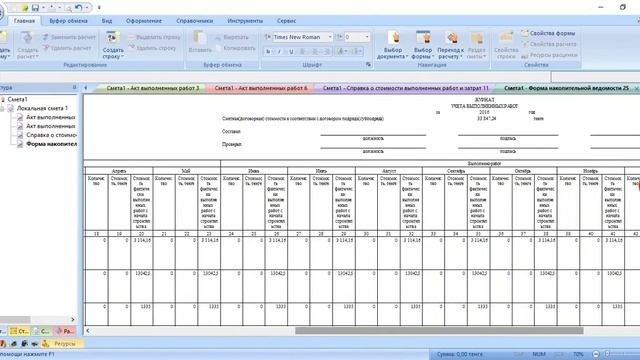Click Раздел сметы icon
Viewport: 640px width, 360px height.
coord(476,44)
